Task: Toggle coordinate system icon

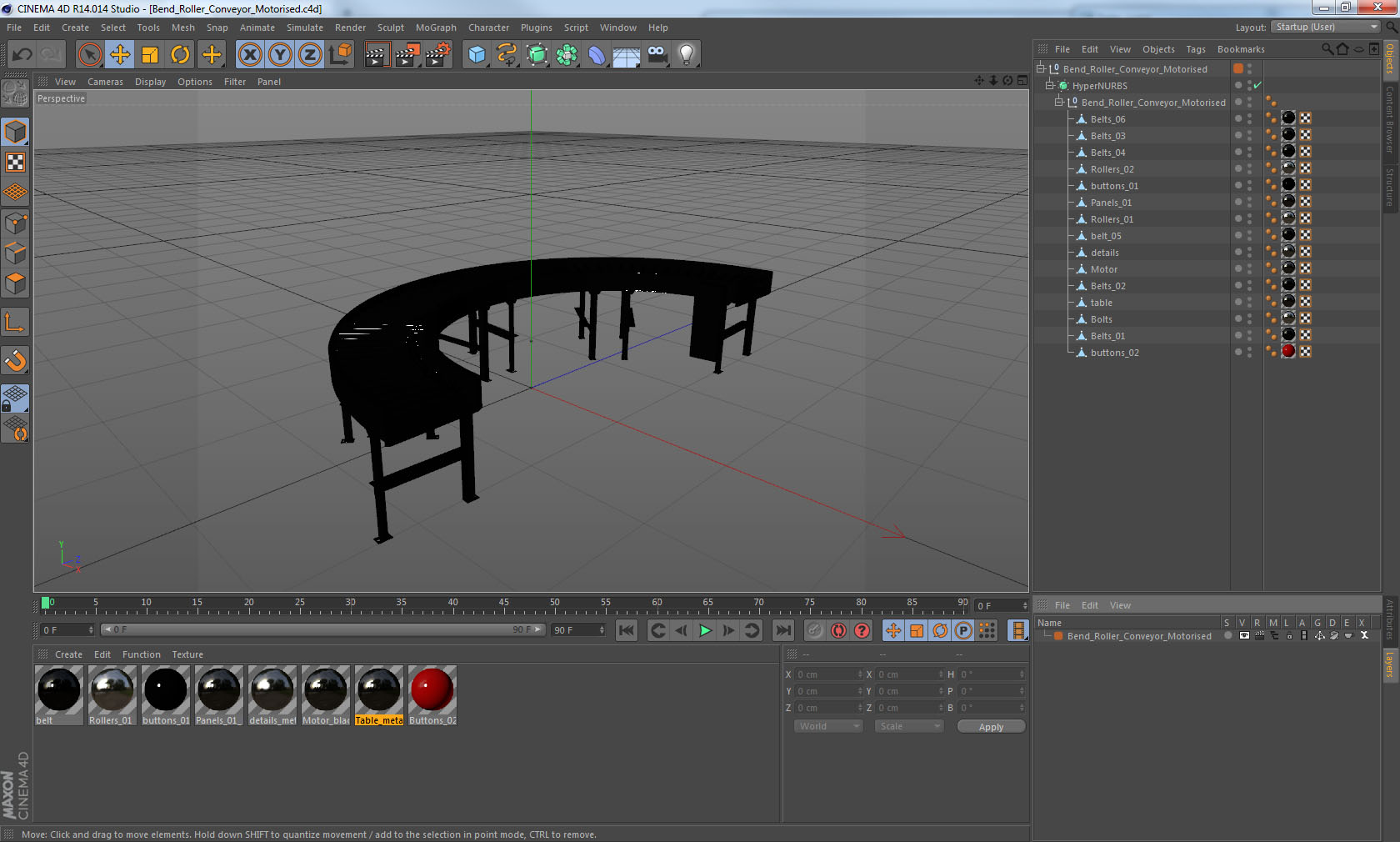Action: point(340,55)
